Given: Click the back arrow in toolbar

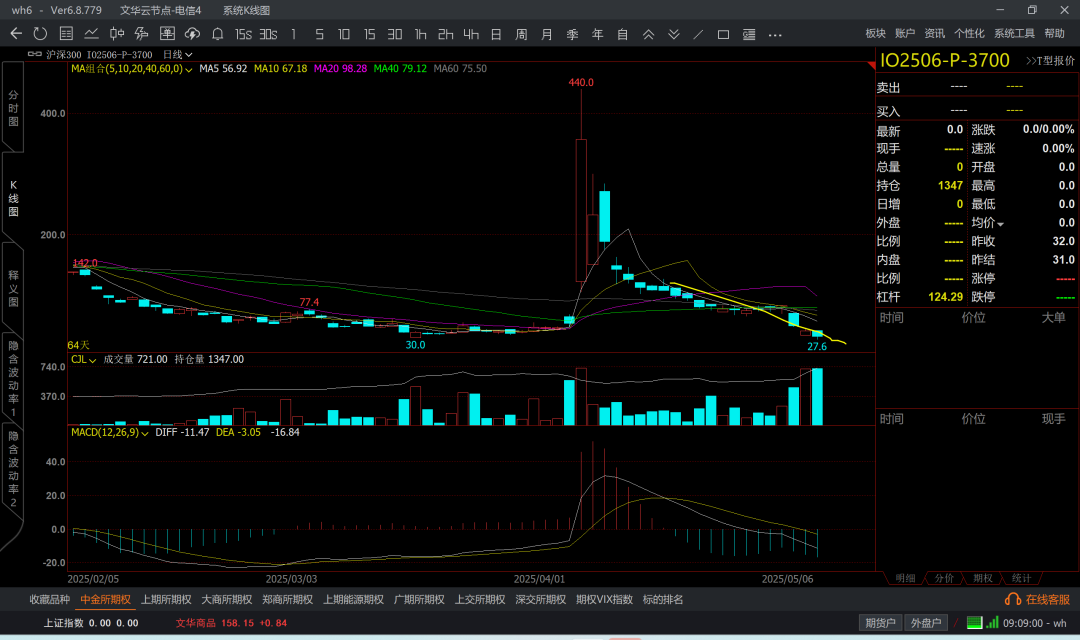Looking at the screenshot, I should point(16,34).
